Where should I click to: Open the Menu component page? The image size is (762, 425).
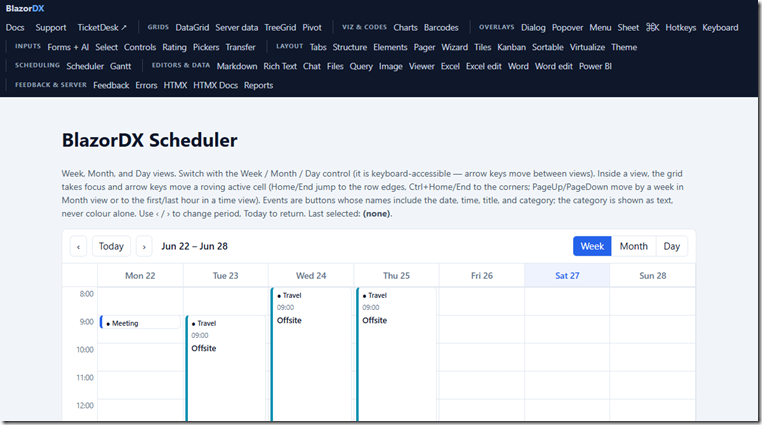click(x=600, y=28)
